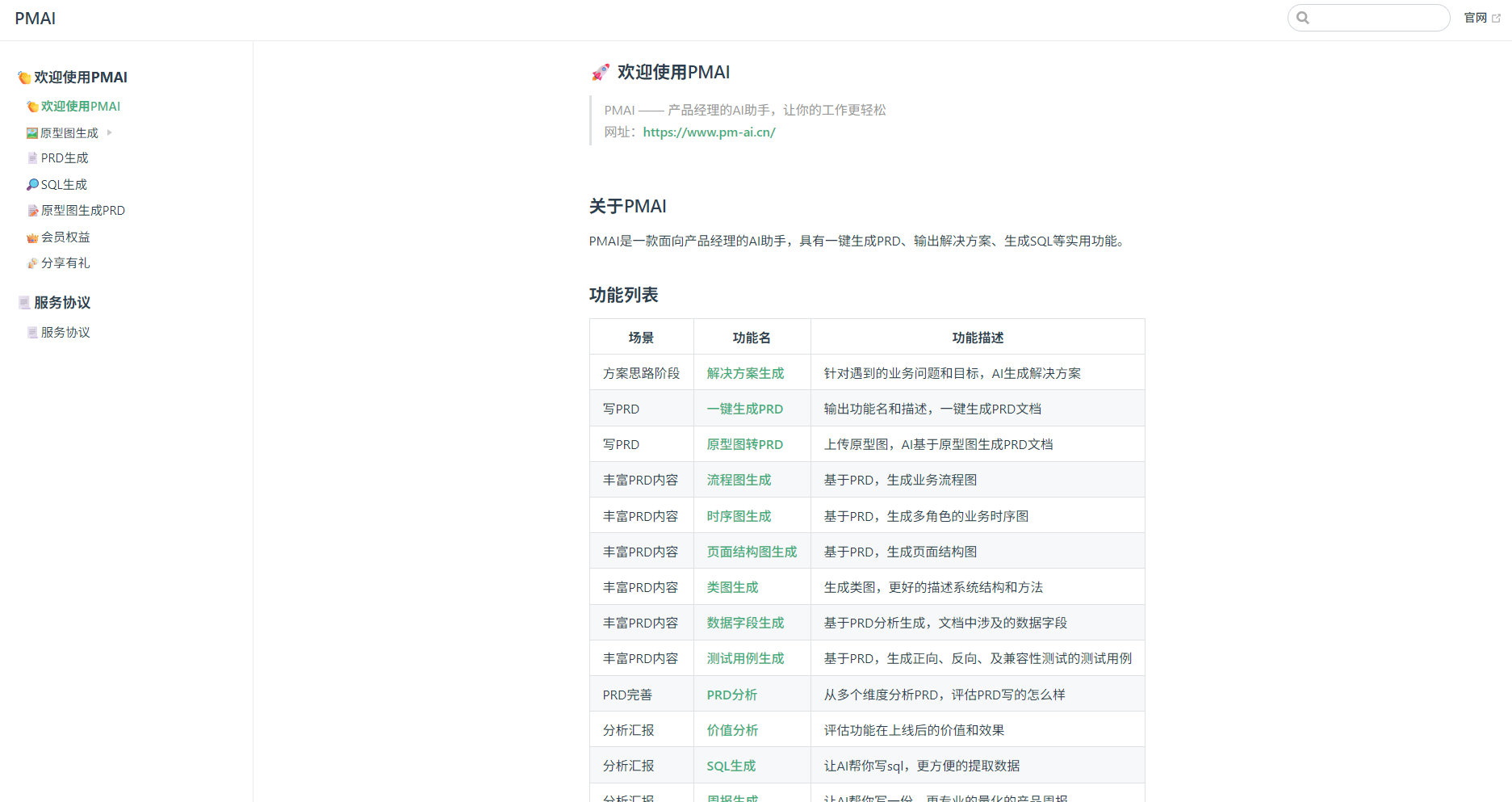Screen dimensions: 1512x802
Task: Select 欢迎使用PMAI active sidebar item
Action: pos(80,107)
